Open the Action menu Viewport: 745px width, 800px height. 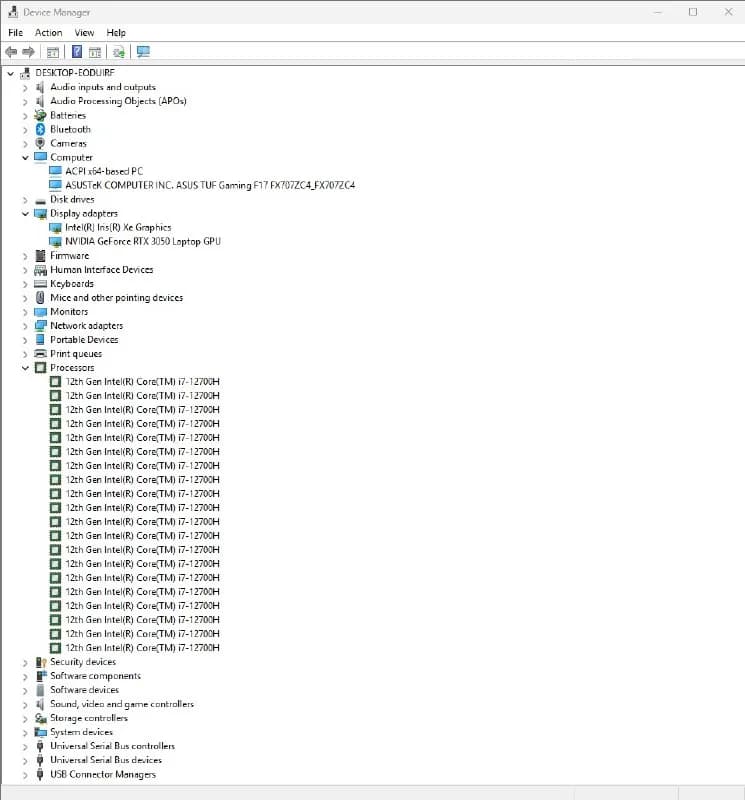pos(48,33)
